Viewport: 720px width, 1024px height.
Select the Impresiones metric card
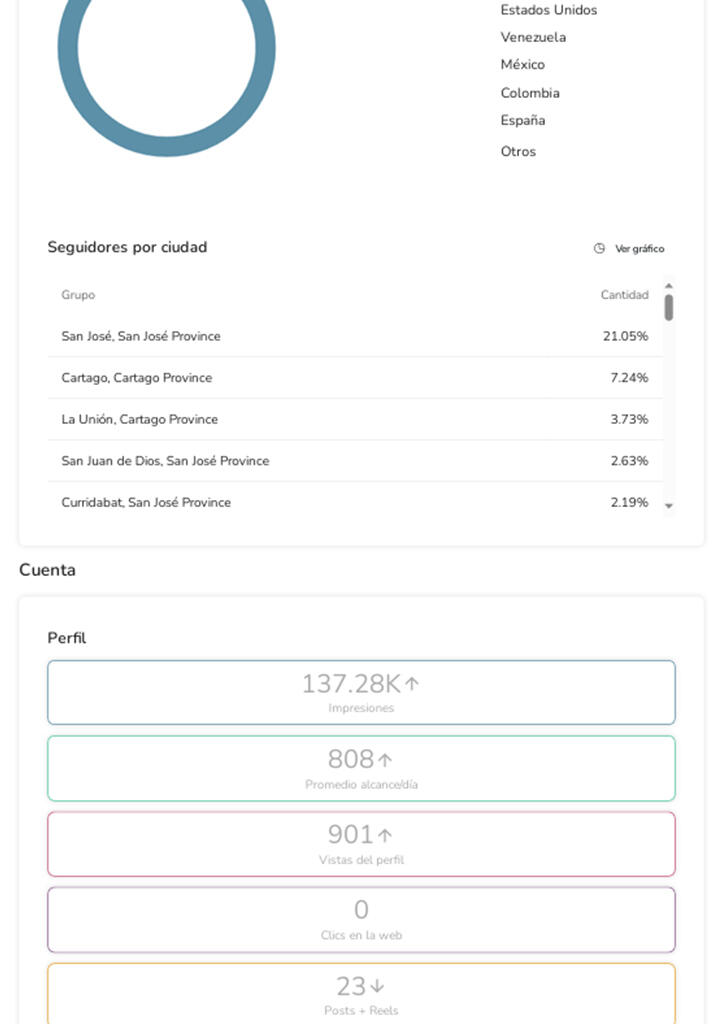click(x=361, y=692)
